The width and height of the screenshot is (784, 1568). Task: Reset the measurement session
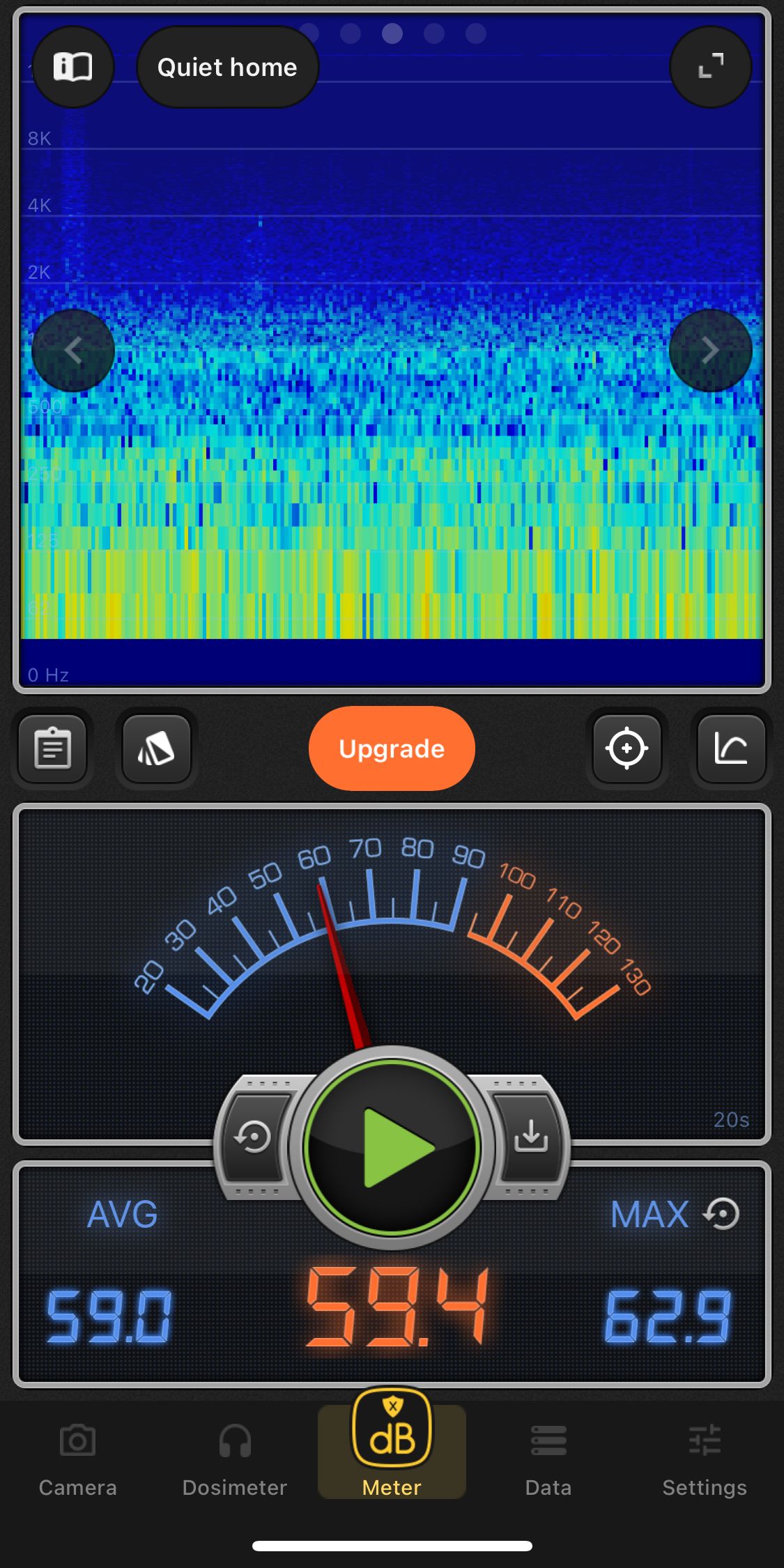tap(254, 1137)
